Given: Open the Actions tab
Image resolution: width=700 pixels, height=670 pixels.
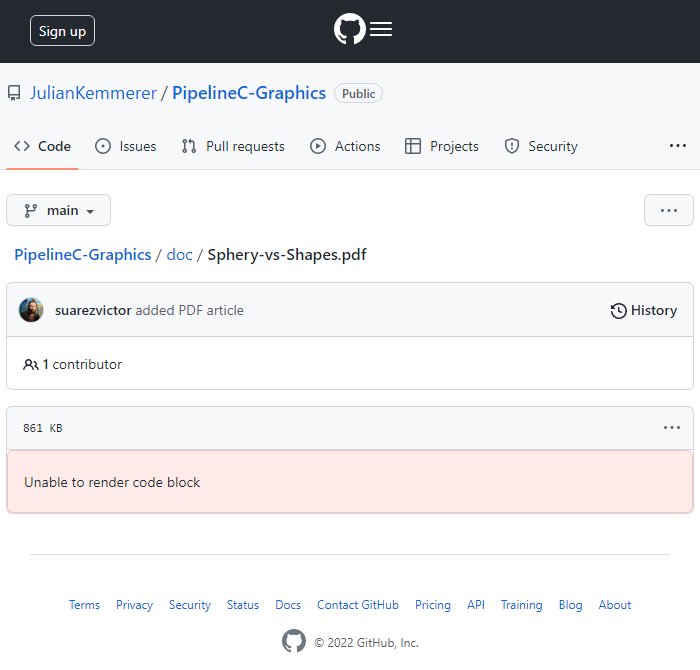Looking at the screenshot, I should 345,146.
